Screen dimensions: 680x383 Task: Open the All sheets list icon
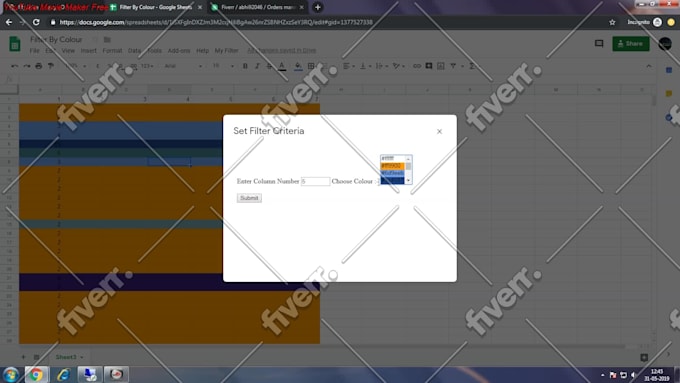(x=36, y=357)
